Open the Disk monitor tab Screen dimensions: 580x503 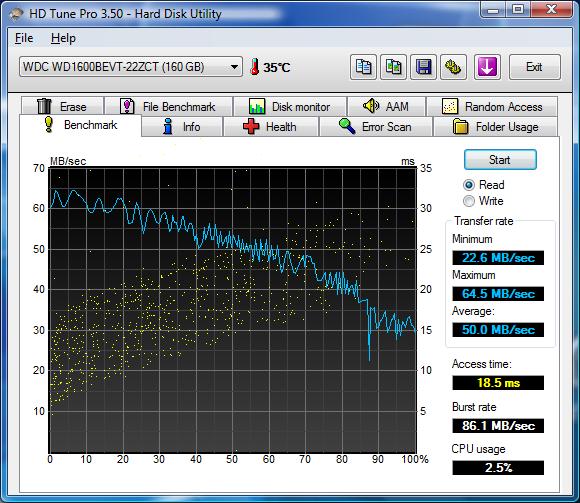click(290, 107)
